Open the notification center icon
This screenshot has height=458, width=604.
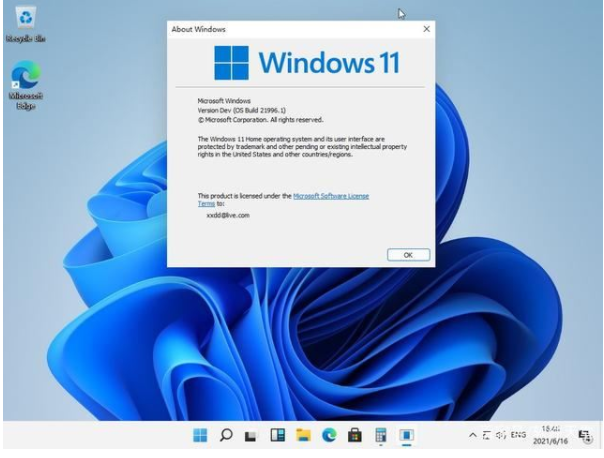tap(585, 436)
